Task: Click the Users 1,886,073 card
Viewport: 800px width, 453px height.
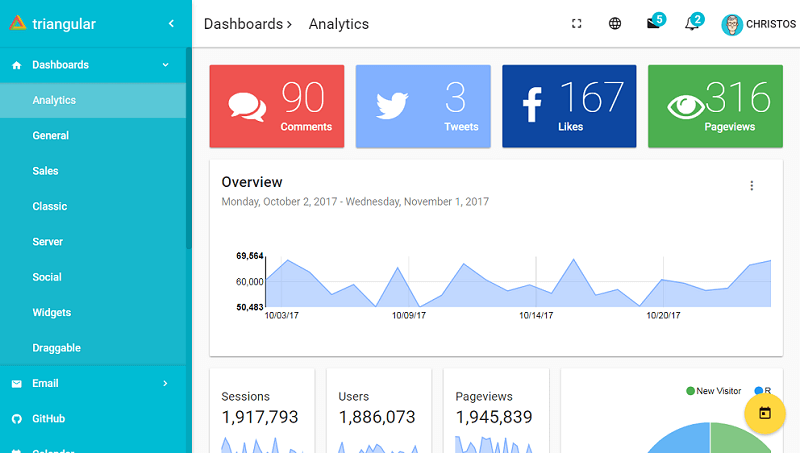Action: coord(379,411)
